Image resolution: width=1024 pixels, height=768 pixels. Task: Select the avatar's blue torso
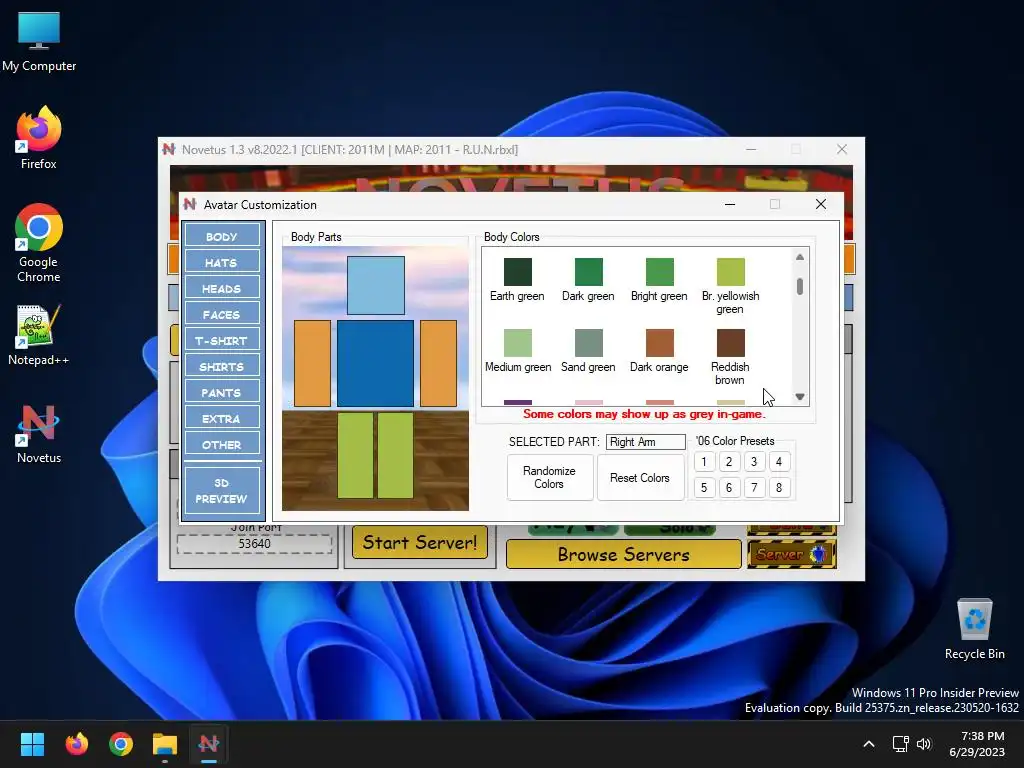click(376, 363)
